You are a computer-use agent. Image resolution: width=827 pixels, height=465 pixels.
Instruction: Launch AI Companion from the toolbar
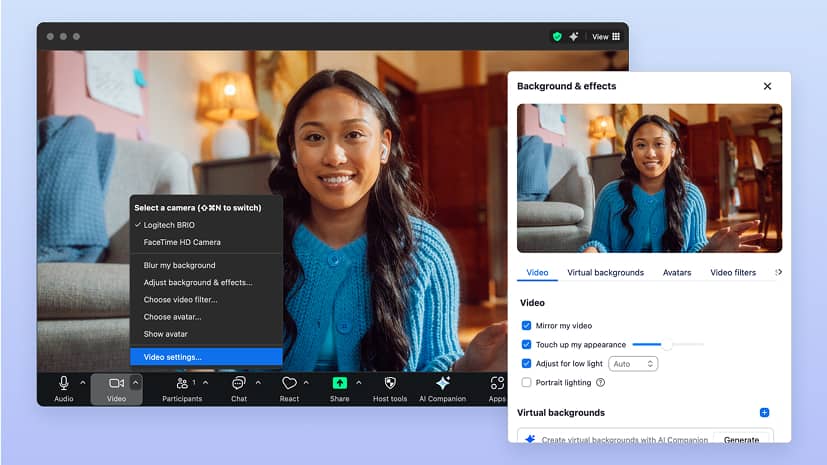[443, 384]
